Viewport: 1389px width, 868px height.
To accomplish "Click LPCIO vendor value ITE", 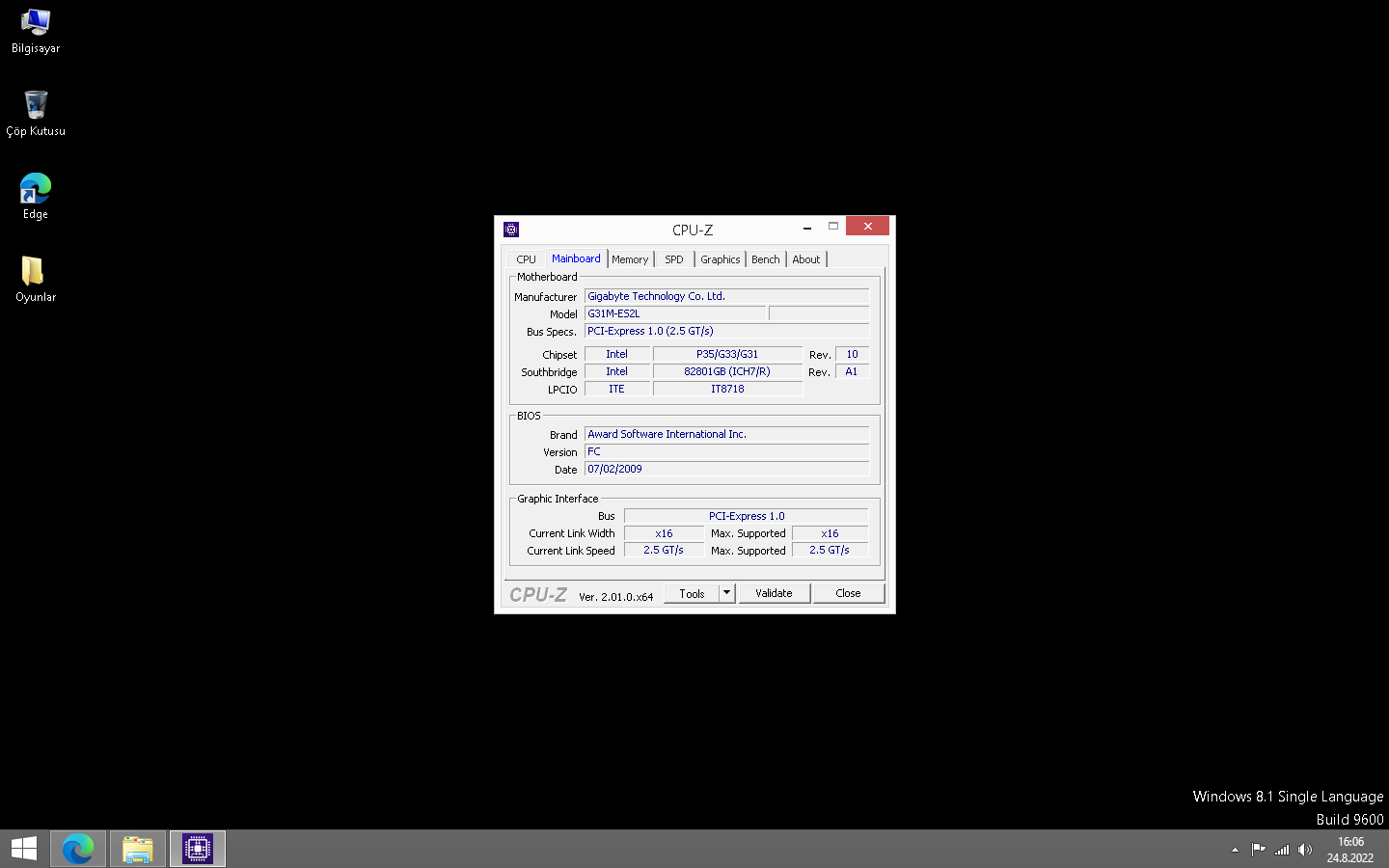I will (616, 389).
